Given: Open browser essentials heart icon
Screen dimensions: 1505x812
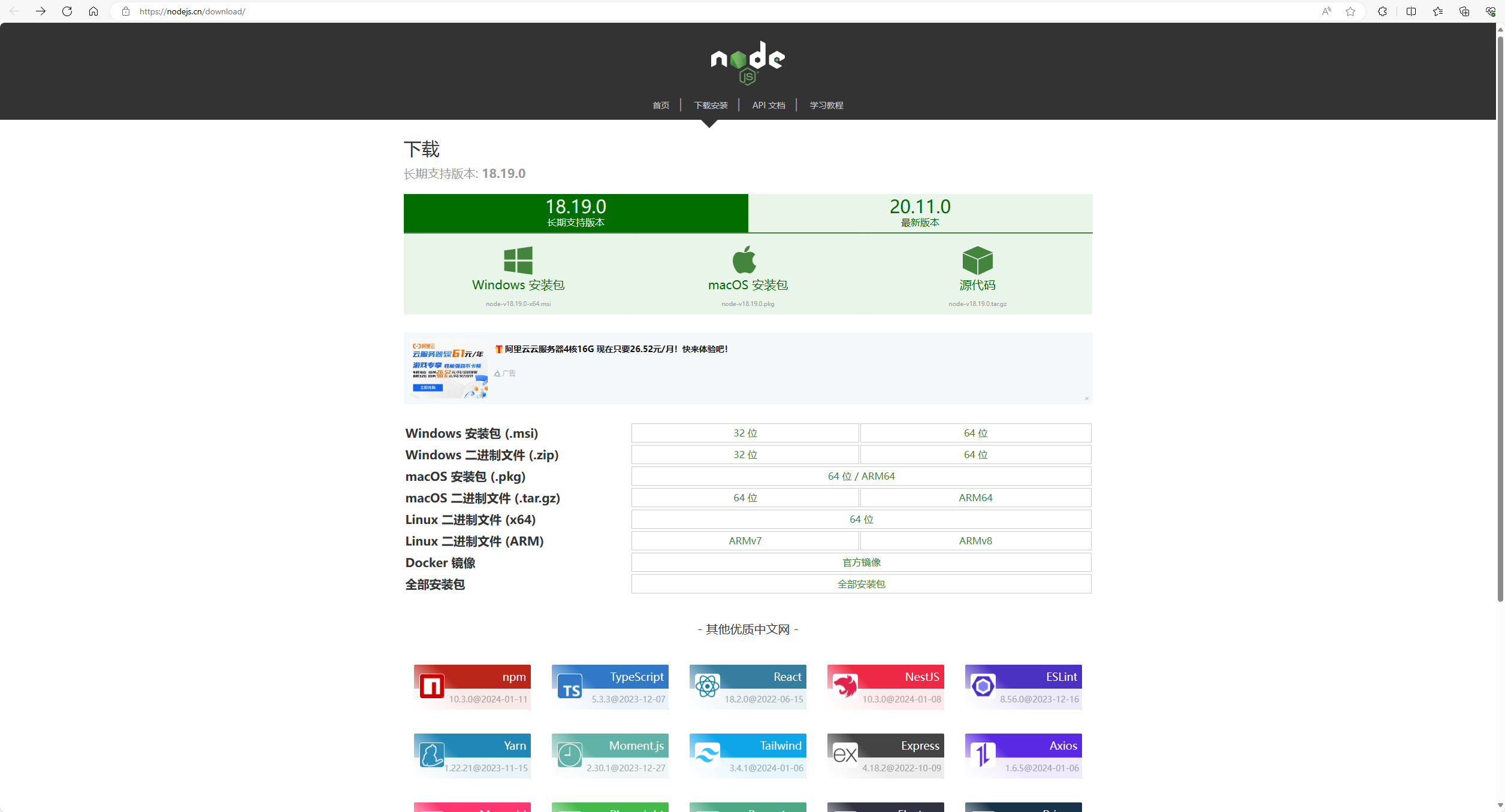Looking at the screenshot, I should [x=1491, y=11].
